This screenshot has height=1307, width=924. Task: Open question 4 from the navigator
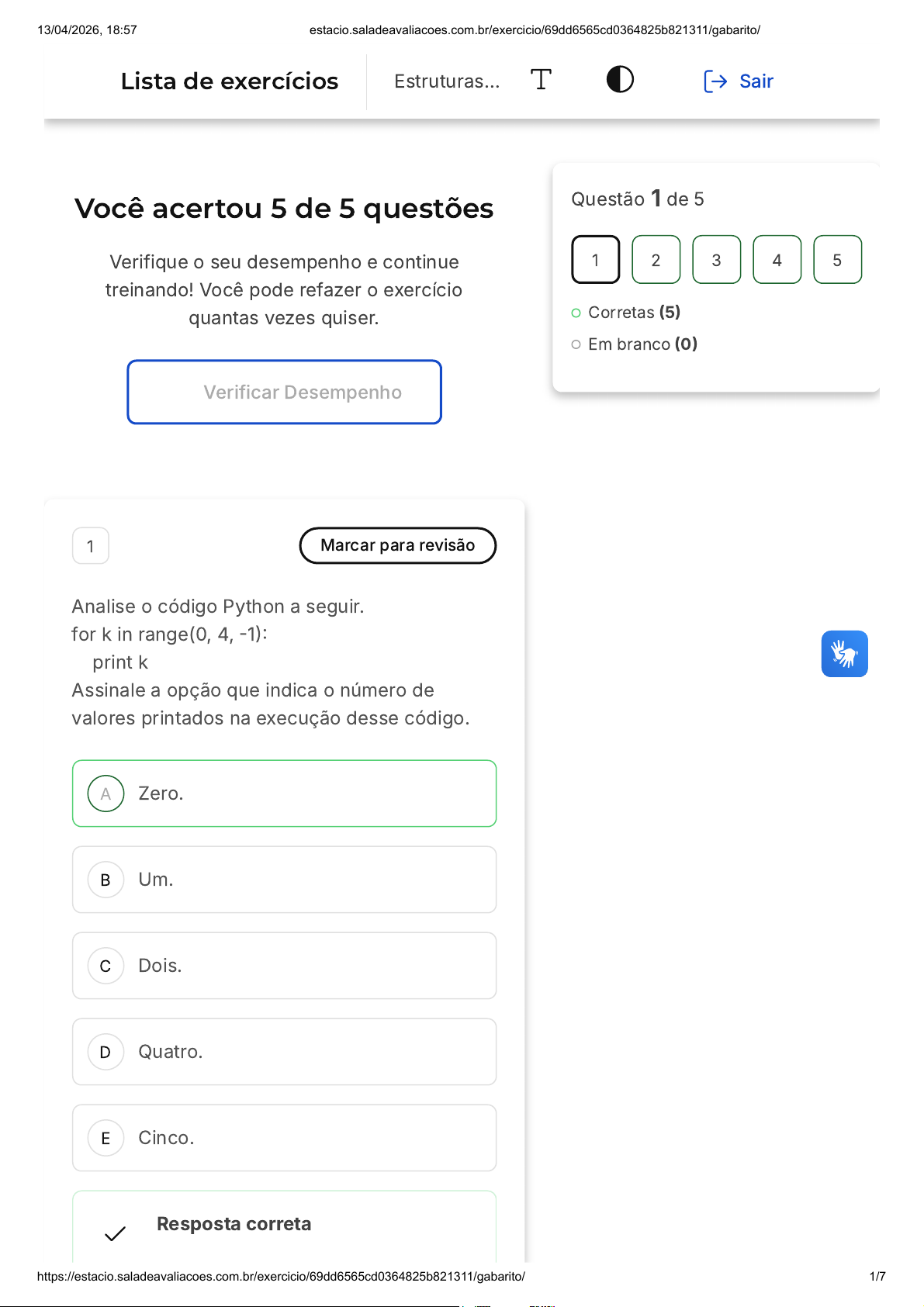[x=777, y=260]
